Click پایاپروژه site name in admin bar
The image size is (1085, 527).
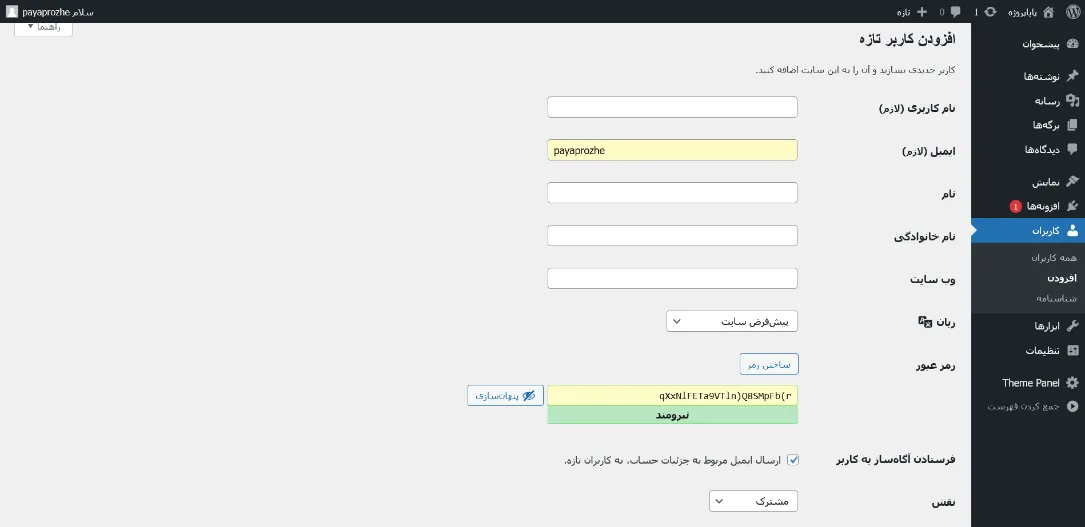point(1022,12)
